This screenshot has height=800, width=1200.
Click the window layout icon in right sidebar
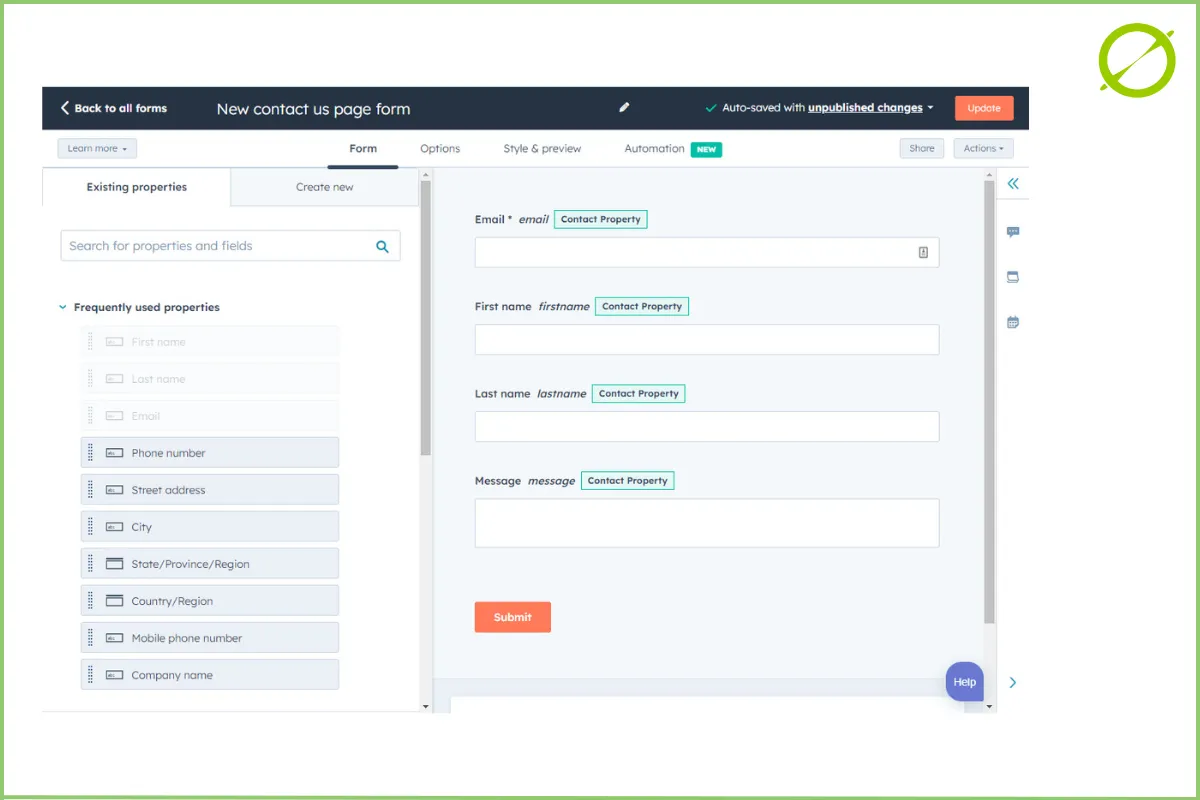(x=1013, y=277)
